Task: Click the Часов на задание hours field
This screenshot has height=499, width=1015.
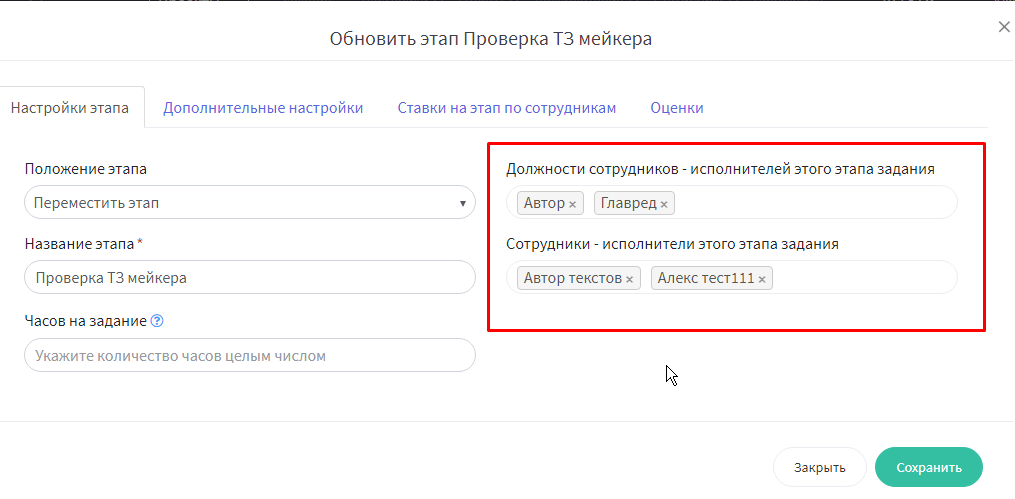Action: coord(250,355)
